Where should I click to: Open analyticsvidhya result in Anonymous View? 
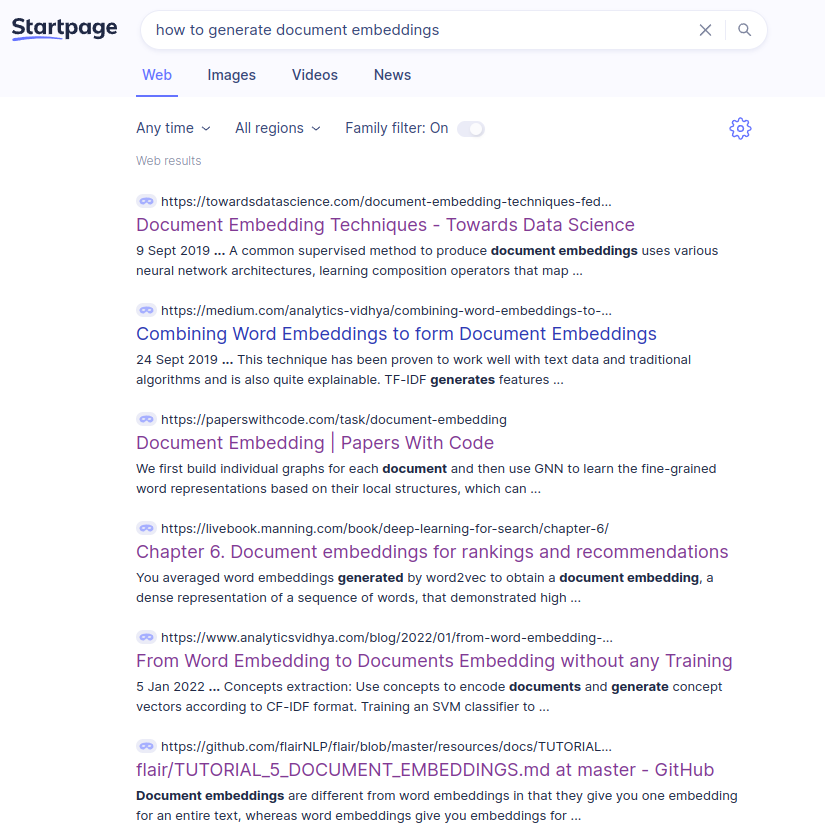146,637
